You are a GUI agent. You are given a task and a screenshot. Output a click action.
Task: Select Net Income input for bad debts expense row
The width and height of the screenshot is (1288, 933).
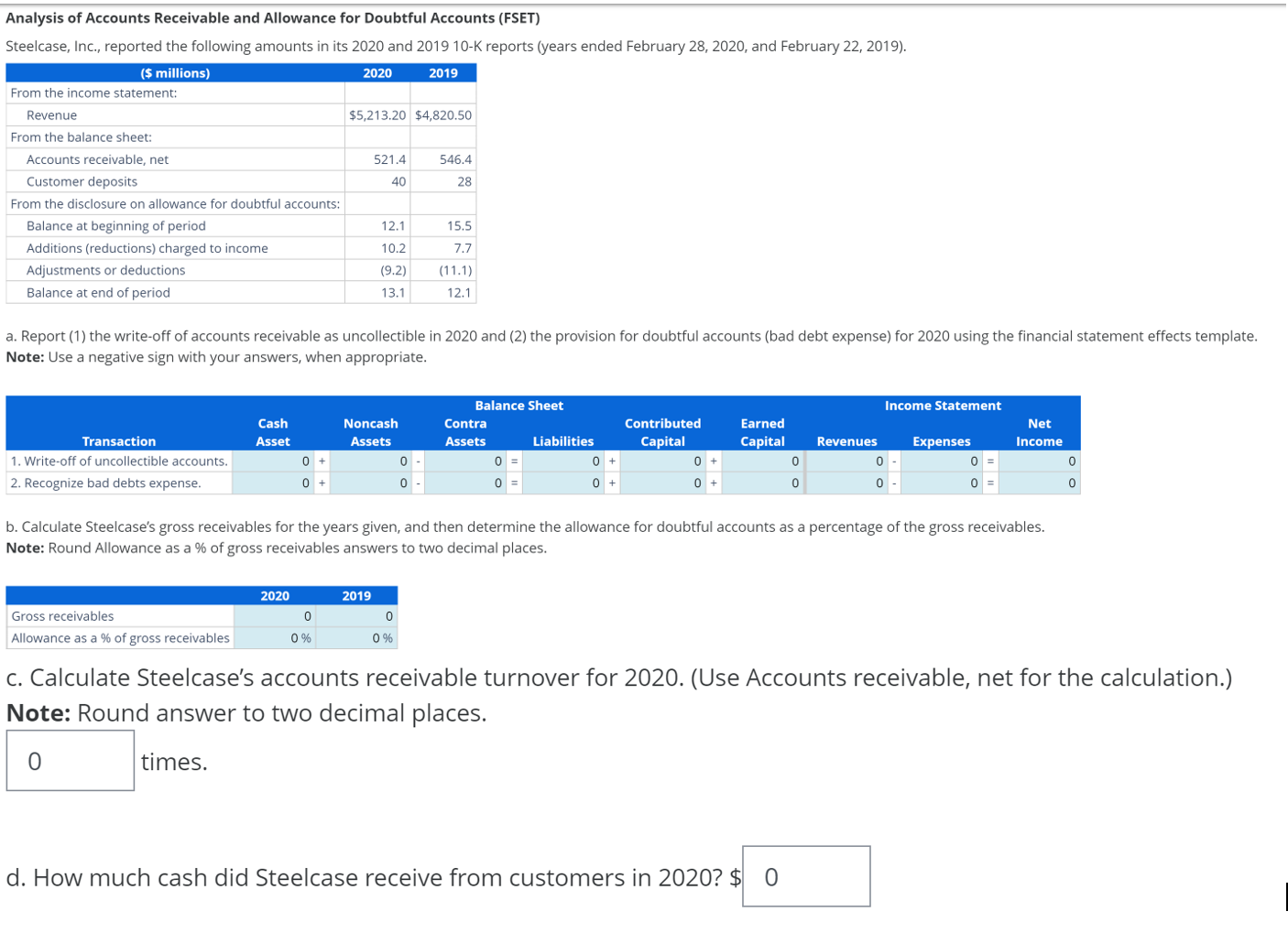tap(1040, 483)
